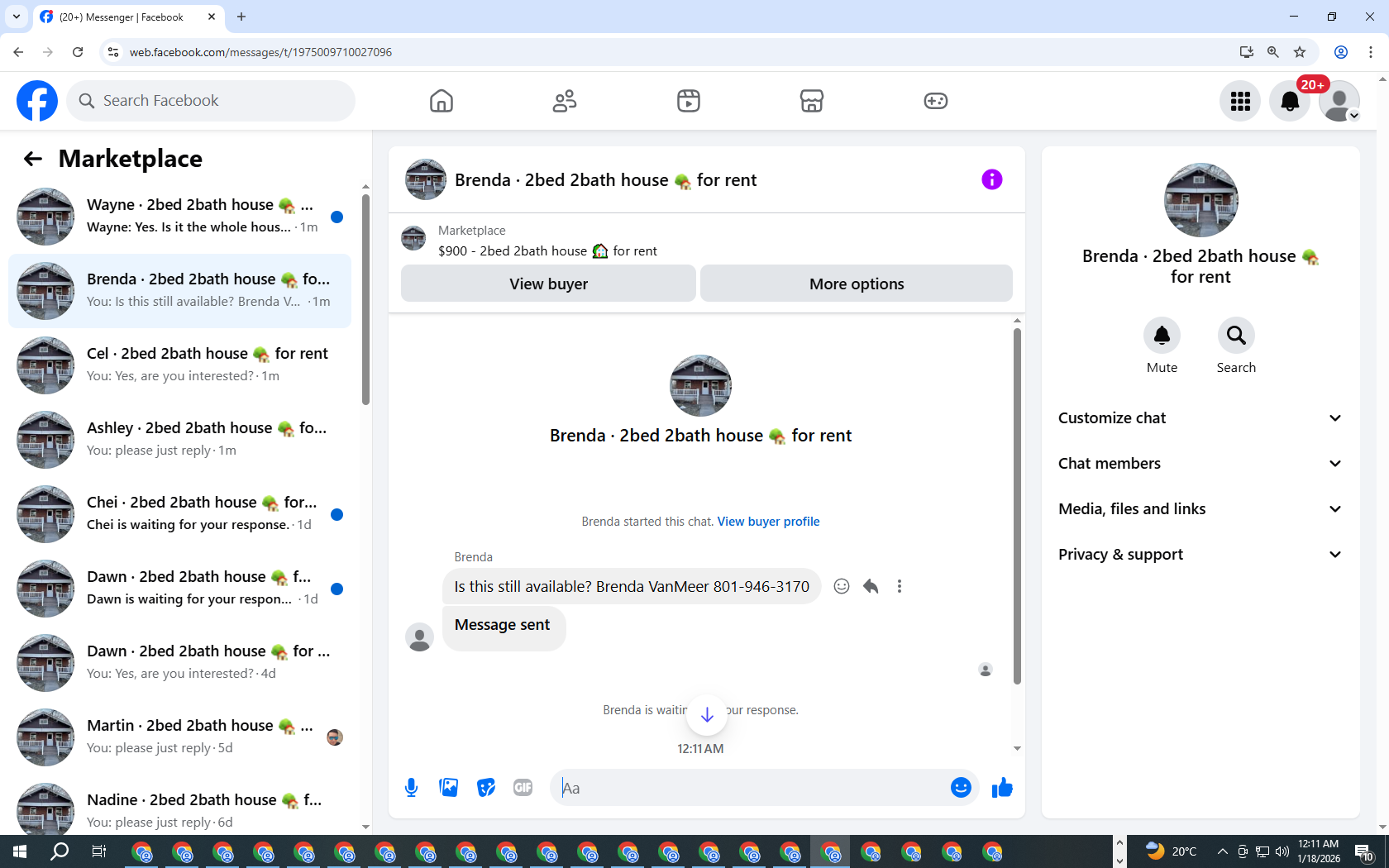Open Martin's 2bed 2bath house conversation

(x=179, y=737)
